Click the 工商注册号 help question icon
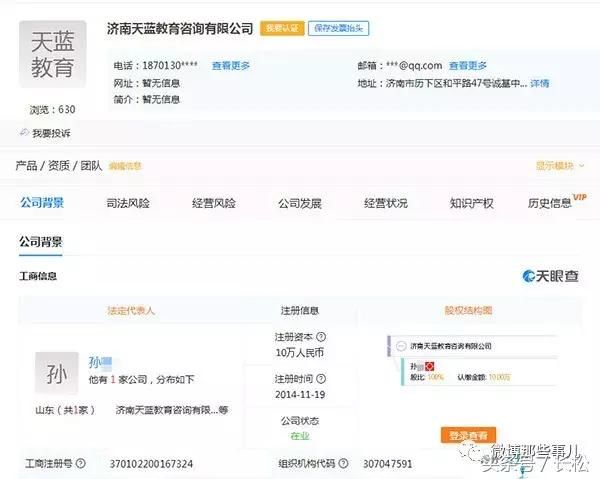 click(80, 463)
